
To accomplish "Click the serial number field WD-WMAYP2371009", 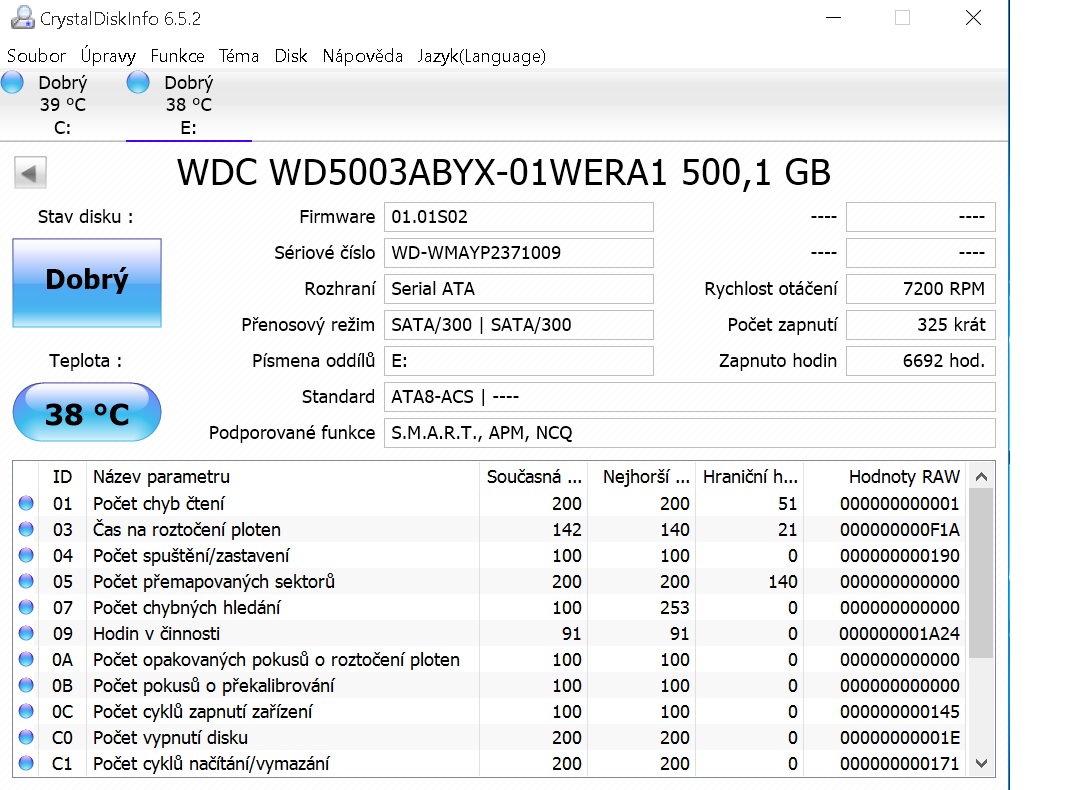I will [519, 253].
